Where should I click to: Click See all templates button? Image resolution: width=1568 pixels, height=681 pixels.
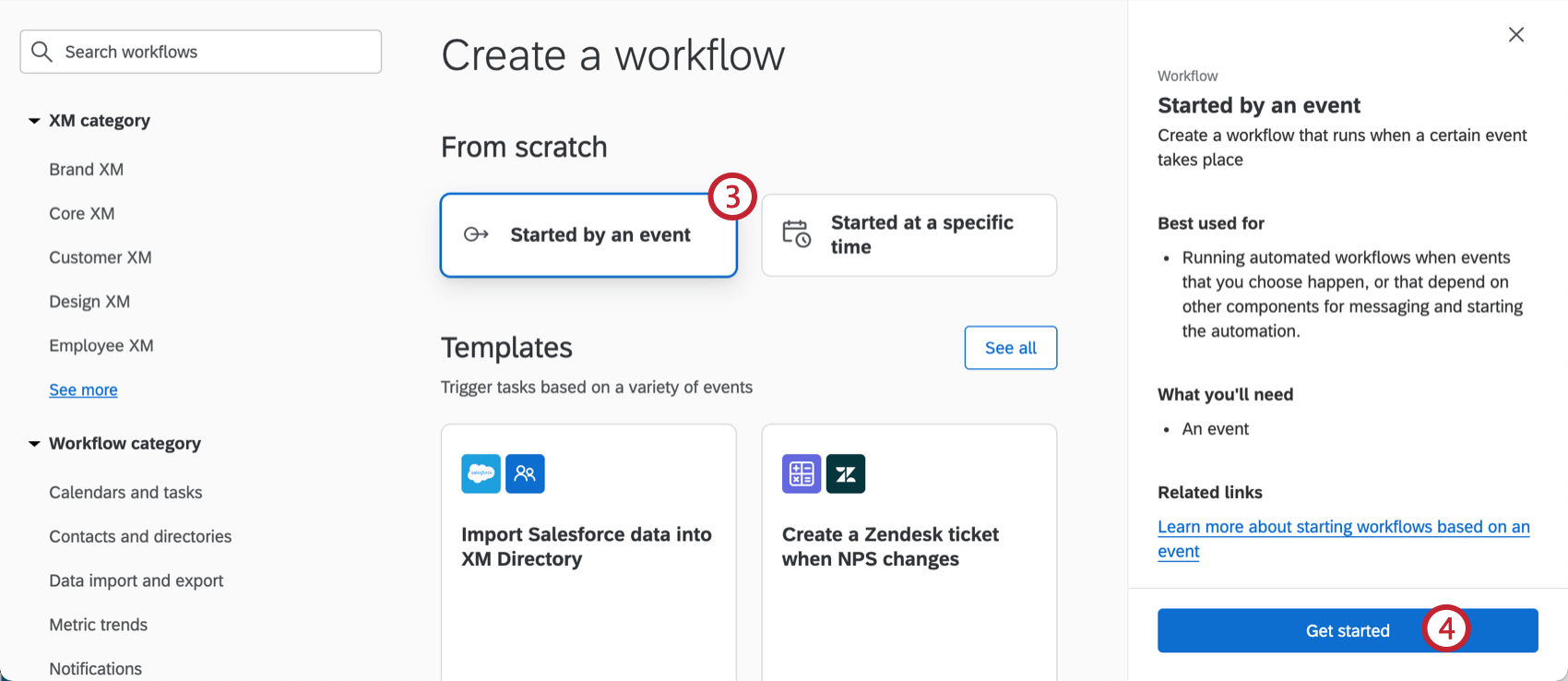click(x=1010, y=348)
